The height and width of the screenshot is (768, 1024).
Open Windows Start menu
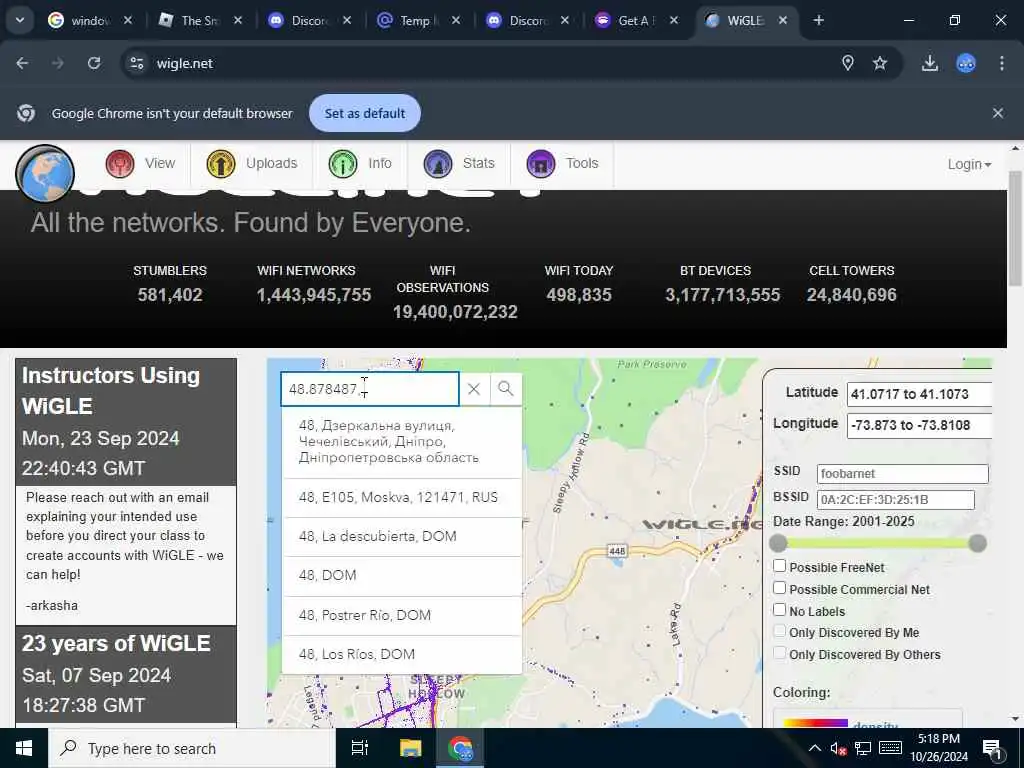(24, 748)
